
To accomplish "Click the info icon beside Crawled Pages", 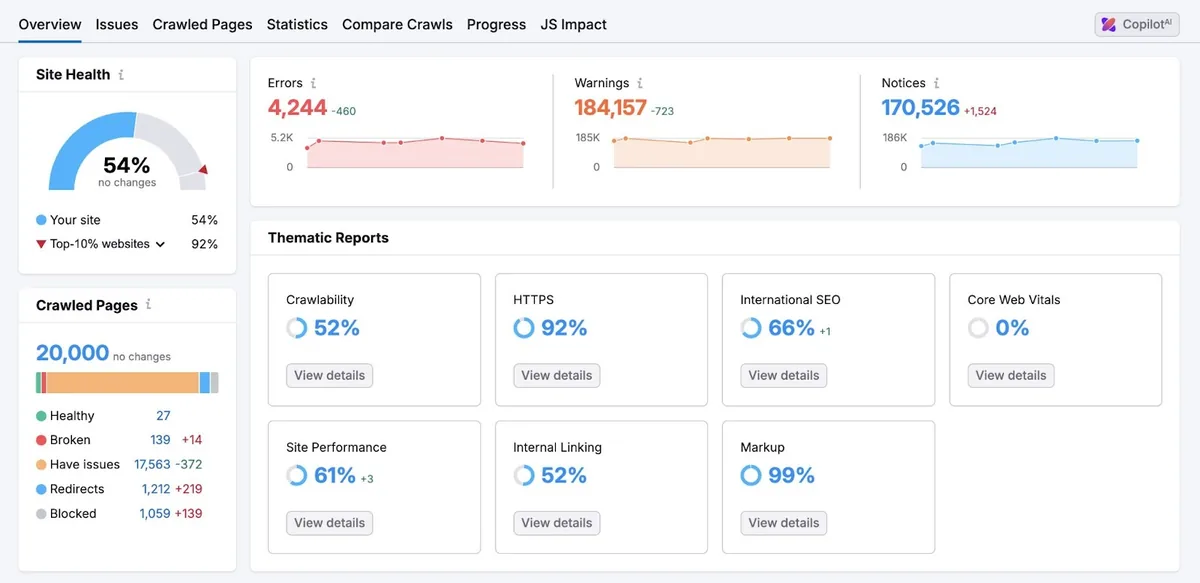I will click(x=149, y=305).
